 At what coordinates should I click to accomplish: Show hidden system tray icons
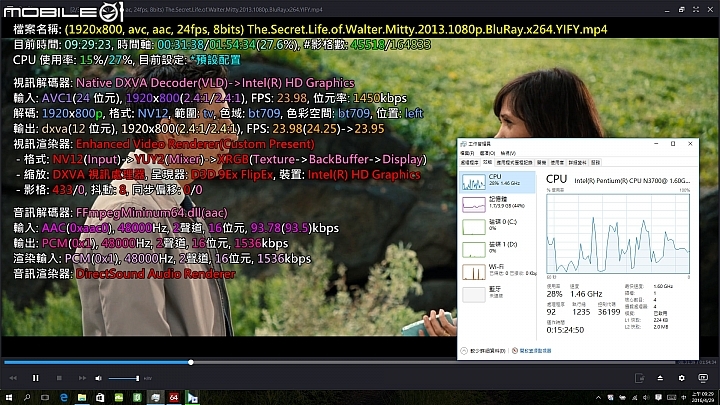click(x=598, y=398)
